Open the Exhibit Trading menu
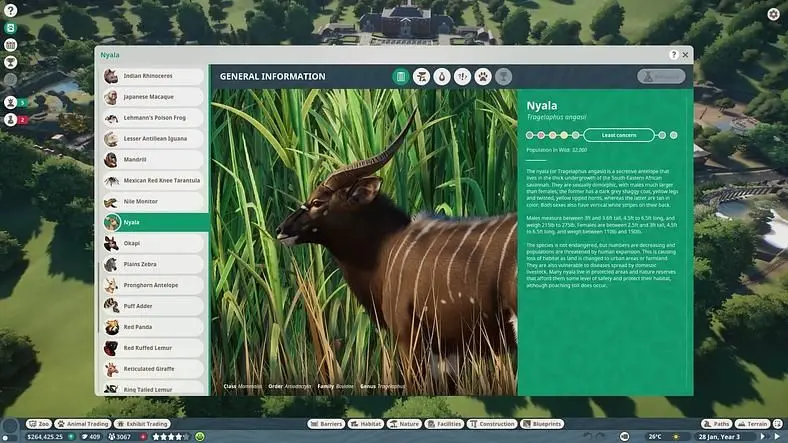The height and width of the screenshot is (443, 788). (x=142, y=424)
